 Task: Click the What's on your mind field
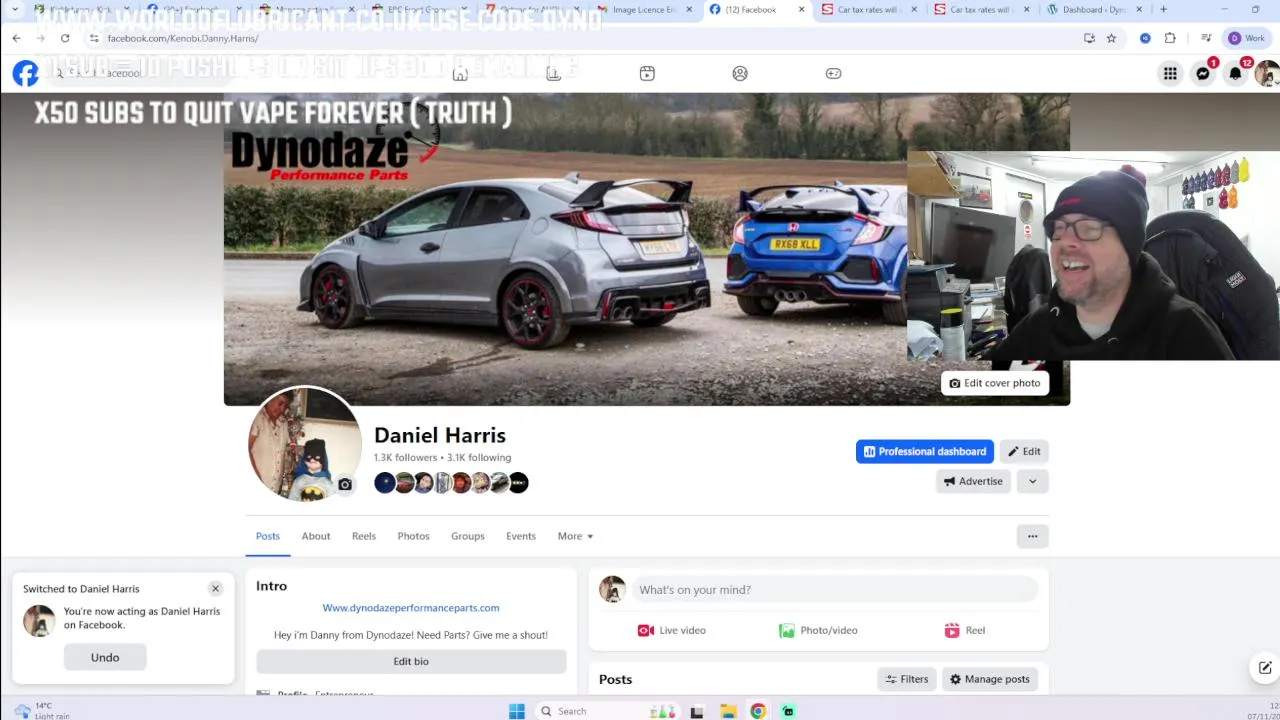point(834,590)
